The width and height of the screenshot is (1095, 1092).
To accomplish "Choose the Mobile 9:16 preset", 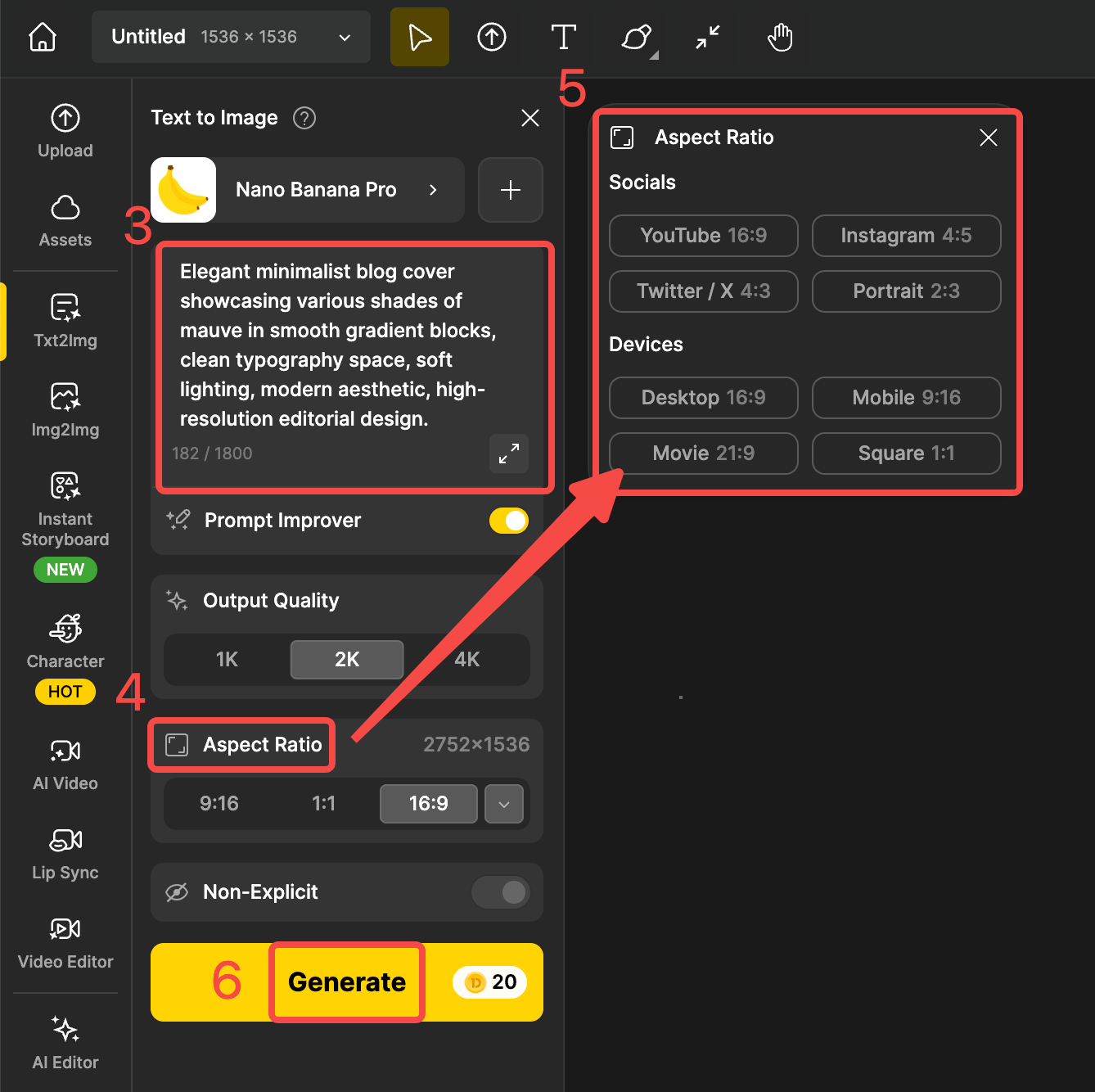I will point(906,398).
